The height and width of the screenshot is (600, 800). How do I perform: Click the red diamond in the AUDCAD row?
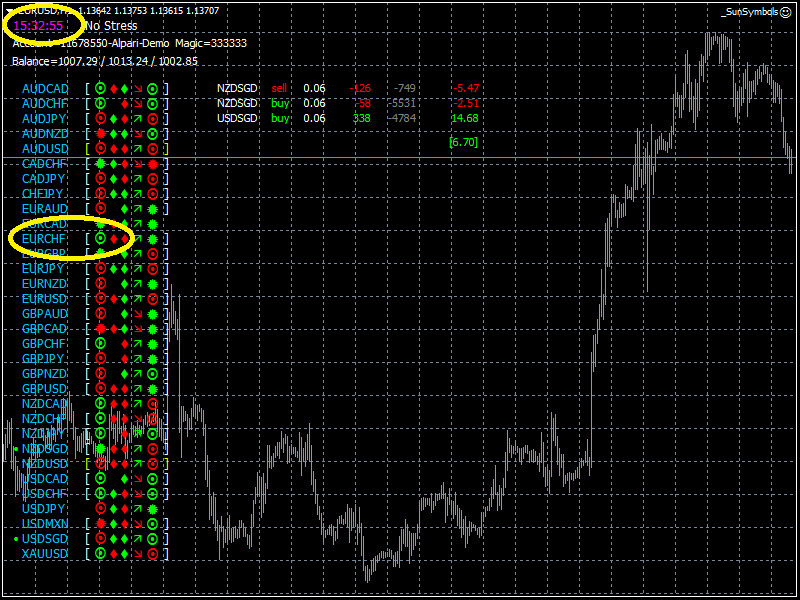coord(114,89)
